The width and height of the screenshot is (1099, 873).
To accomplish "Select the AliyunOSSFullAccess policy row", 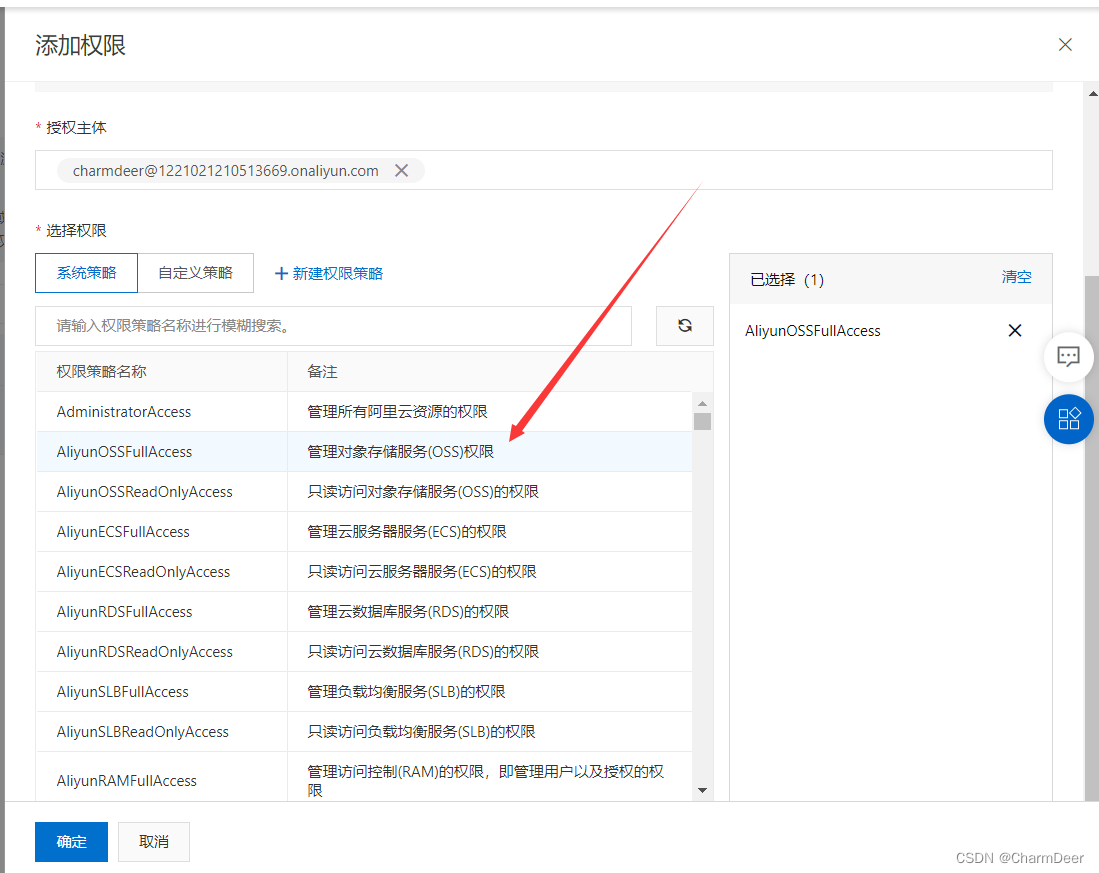I will [x=364, y=451].
